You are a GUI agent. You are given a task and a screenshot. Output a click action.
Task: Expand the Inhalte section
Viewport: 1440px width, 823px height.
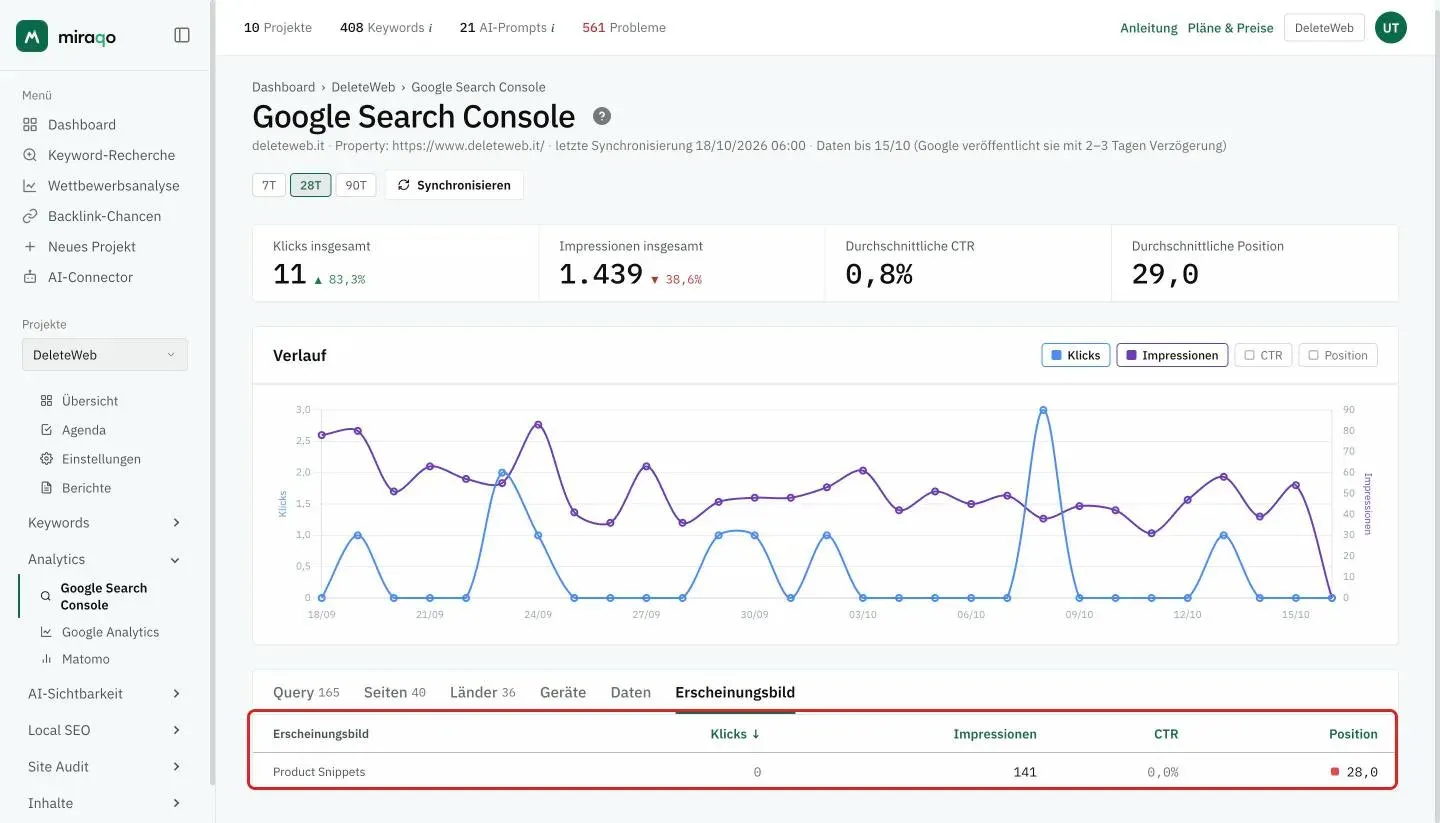pyautogui.click(x=105, y=803)
